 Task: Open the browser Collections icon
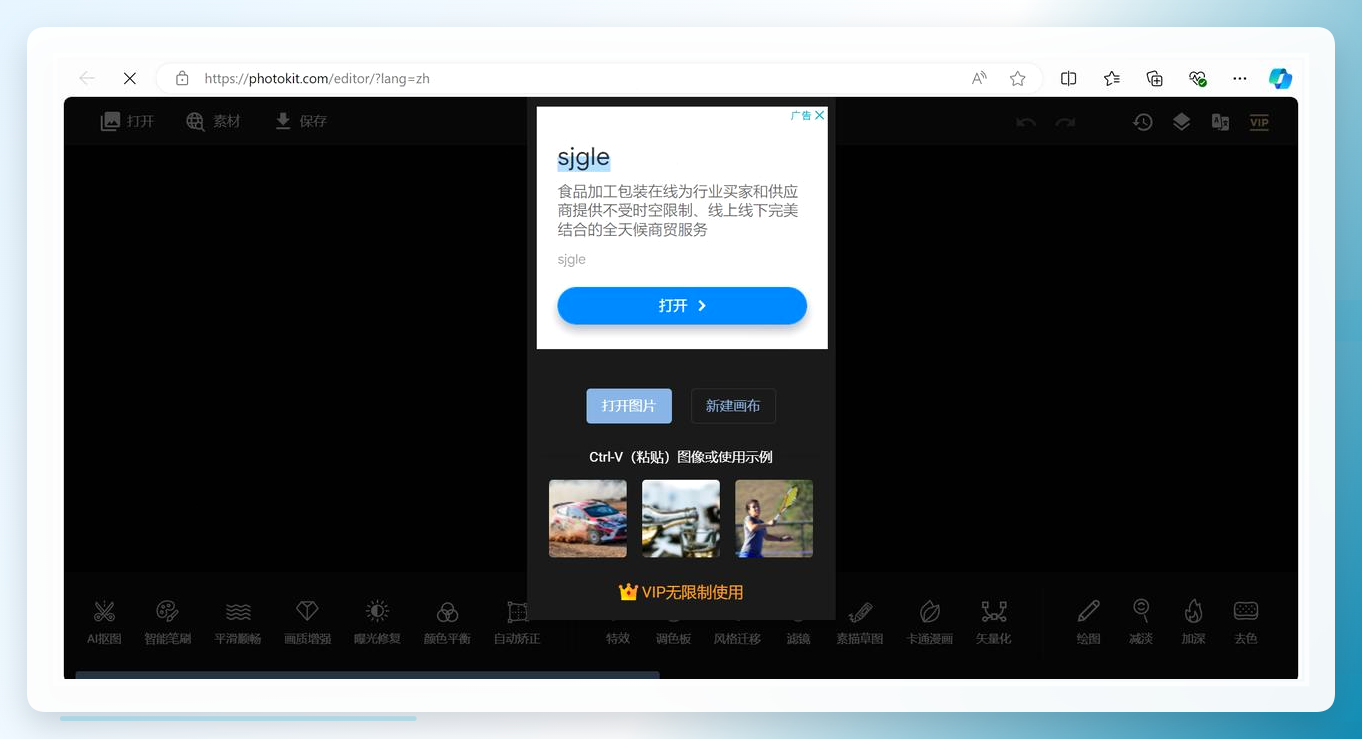click(x=1155, y=78)
